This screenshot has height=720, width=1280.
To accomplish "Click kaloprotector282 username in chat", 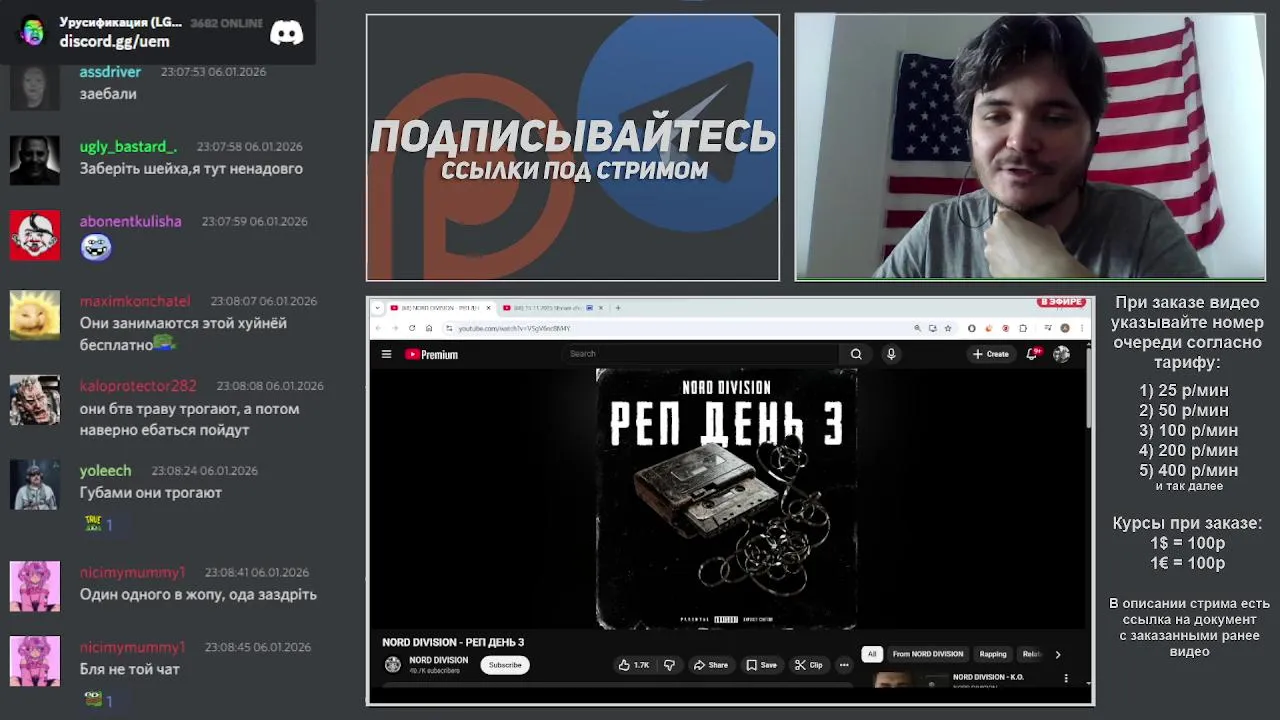I will tap(138, 386).
